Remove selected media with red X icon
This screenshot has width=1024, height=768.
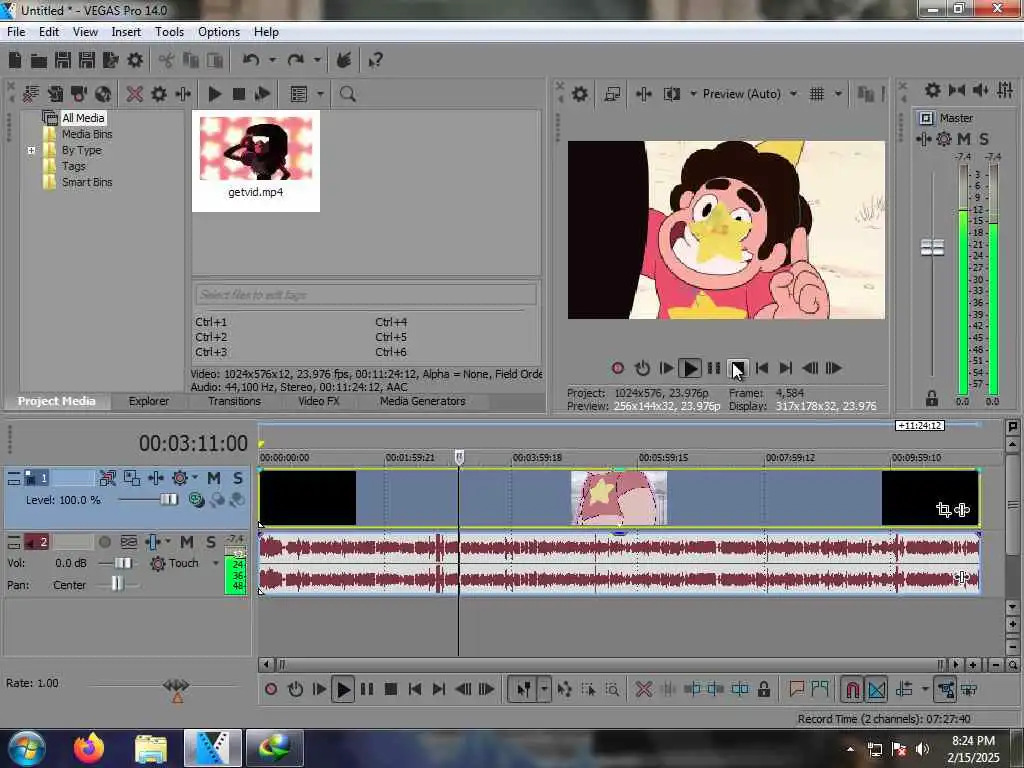135,94
